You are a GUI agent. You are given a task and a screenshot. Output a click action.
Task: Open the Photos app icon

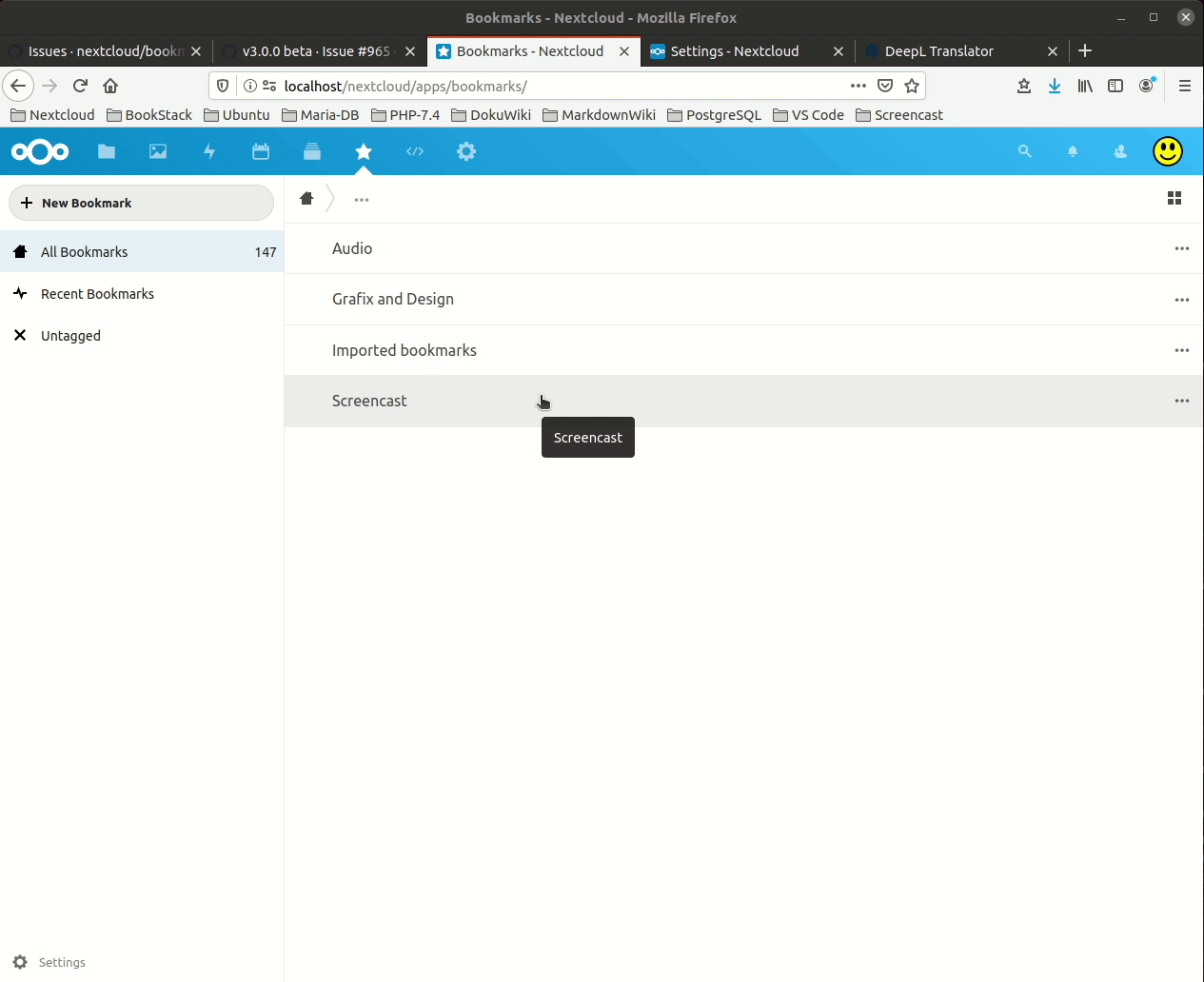(158, 151)
